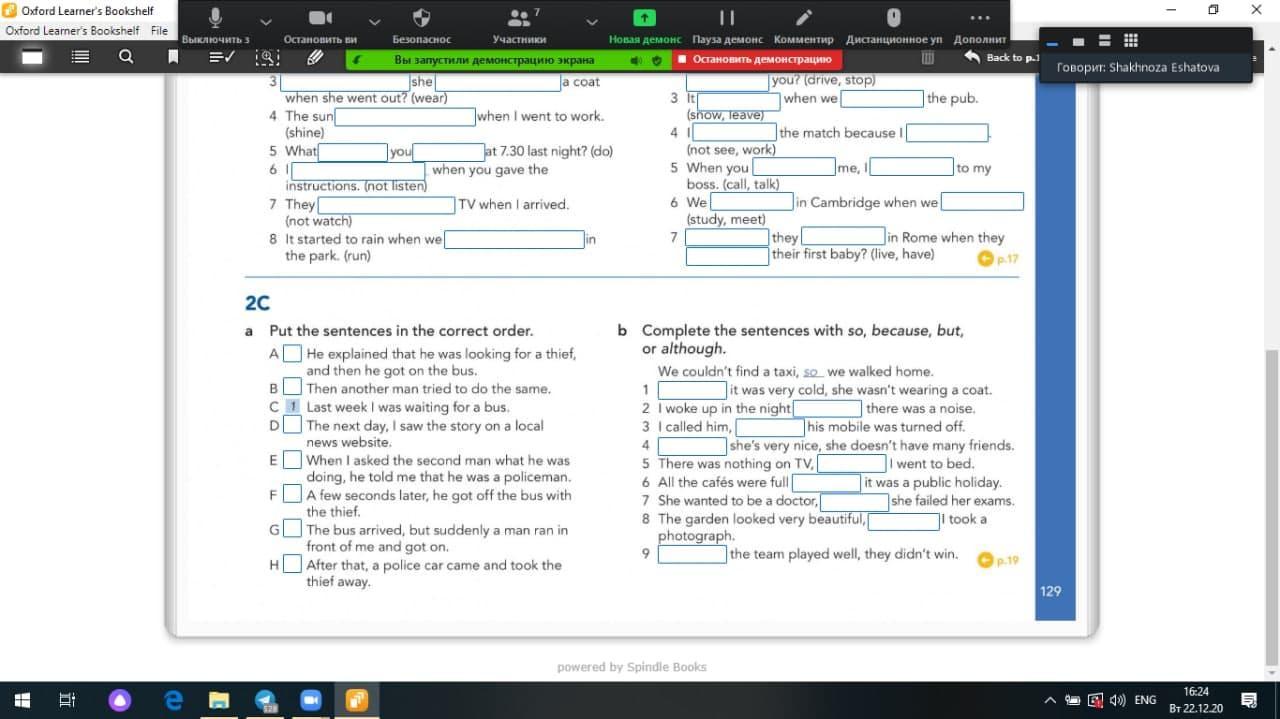Screen dimensions: 1280x719
Task: Open Безопасность security shield menu
Action: pyautogui.click(x=421, y=26)
